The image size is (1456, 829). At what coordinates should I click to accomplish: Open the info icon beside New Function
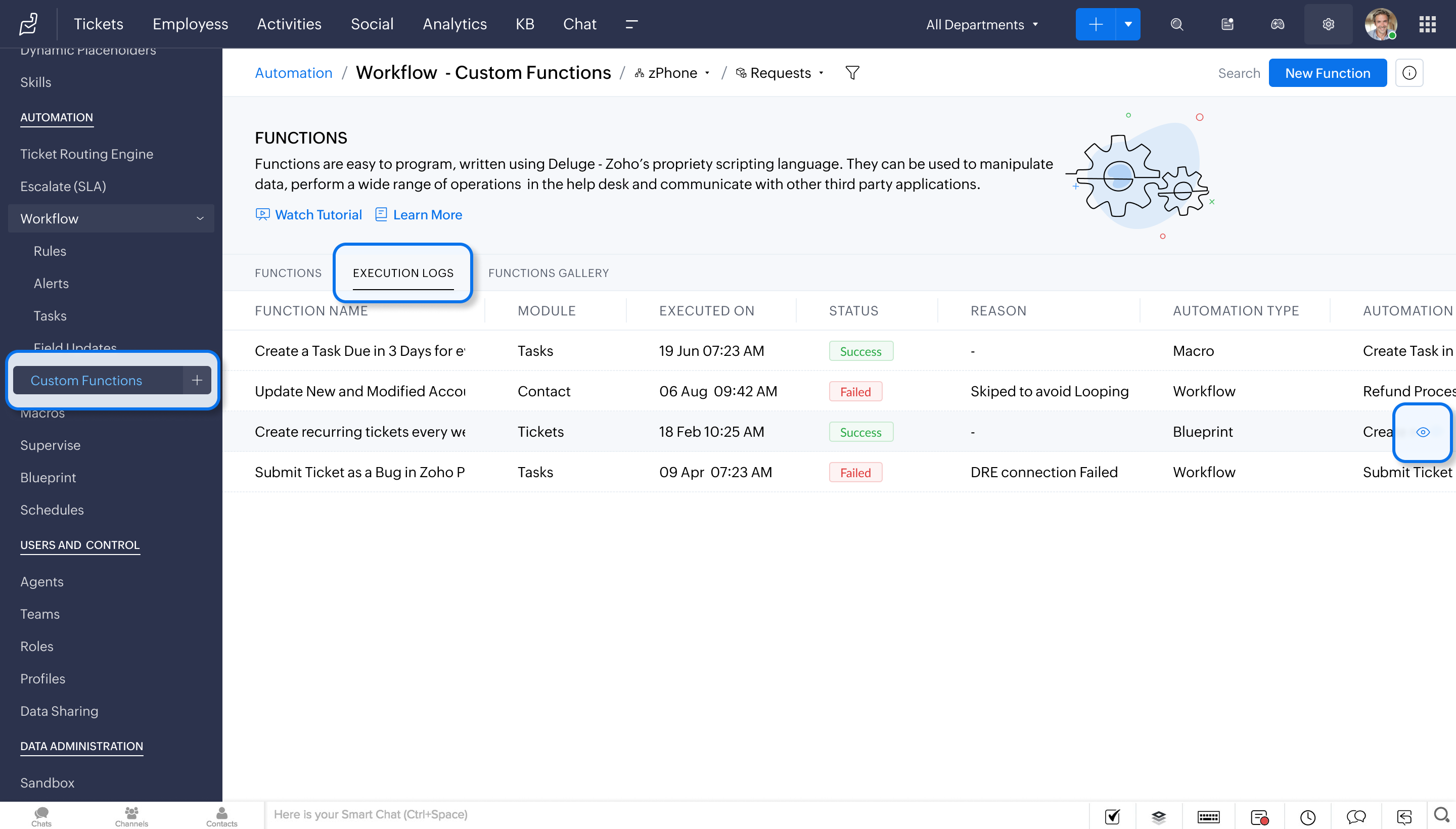tap(1409, 73)
